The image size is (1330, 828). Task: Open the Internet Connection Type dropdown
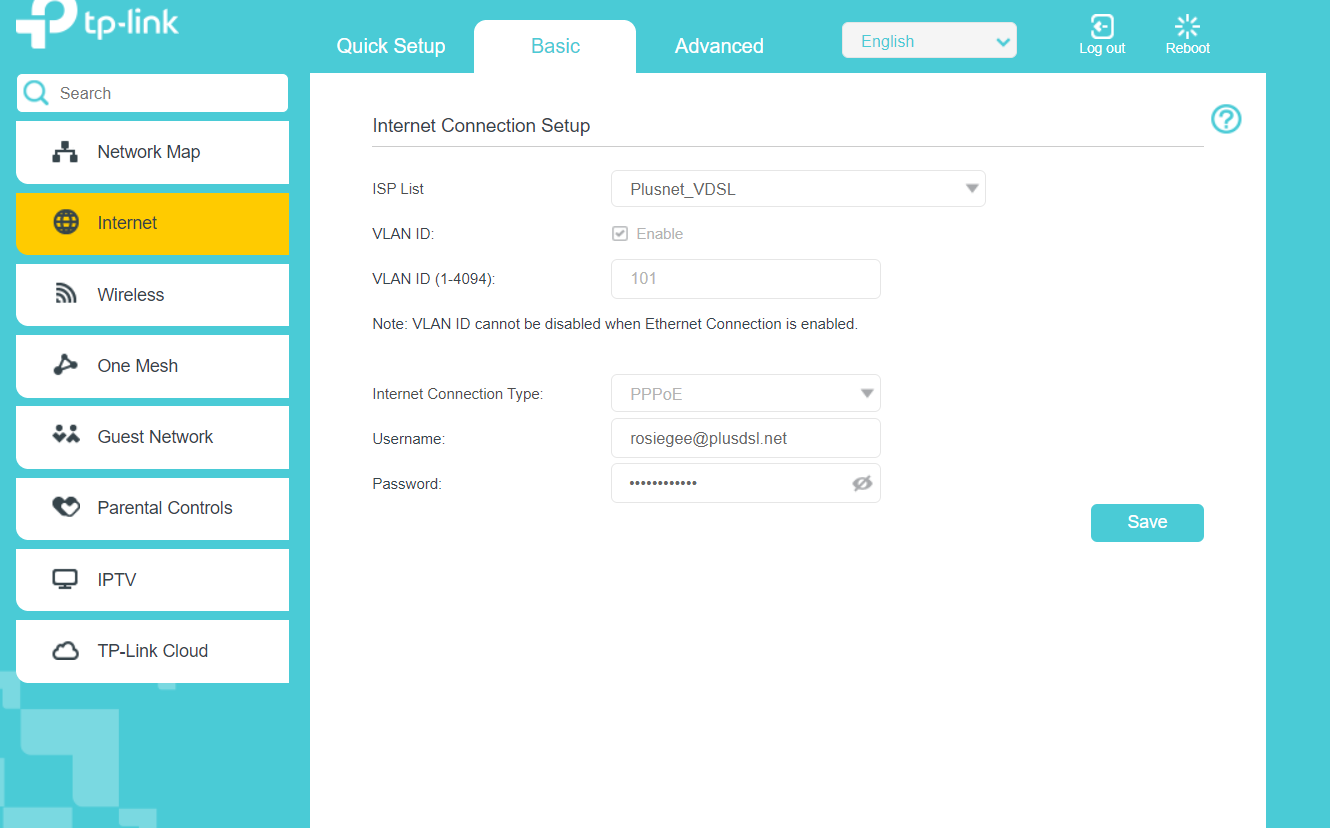coord(745,394)
